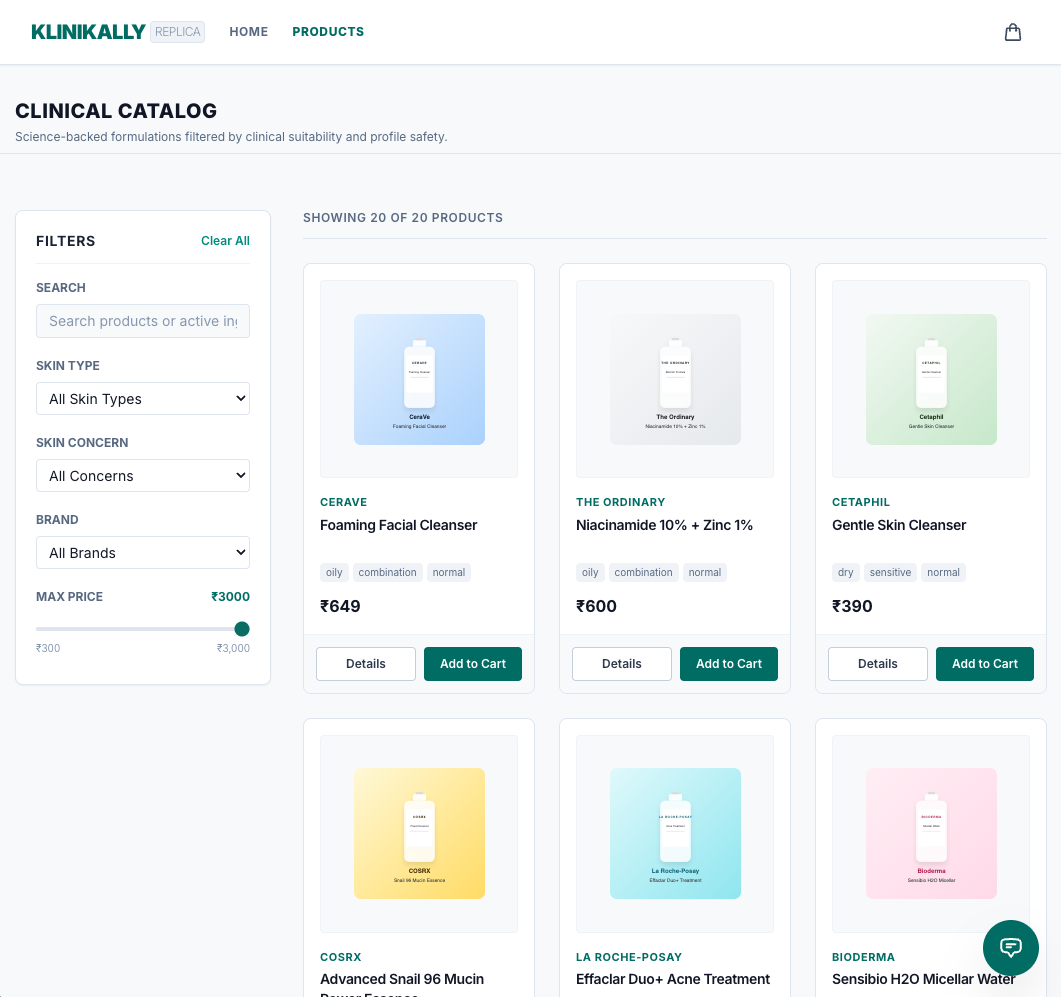Open Details for Niacinamide 10% + Zinc 1%
Viewport: 1061px width, 997px height.
pos(622,664)
